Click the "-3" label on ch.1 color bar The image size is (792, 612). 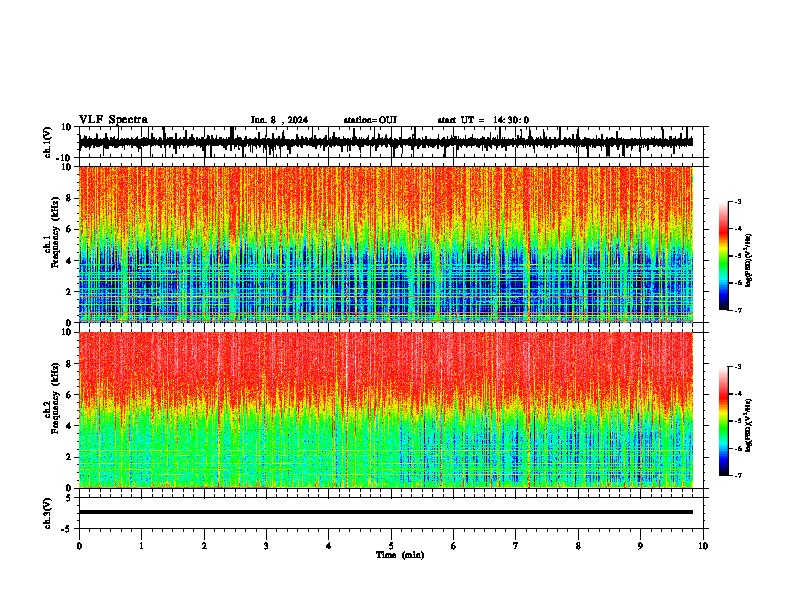(x=738, y=202)
